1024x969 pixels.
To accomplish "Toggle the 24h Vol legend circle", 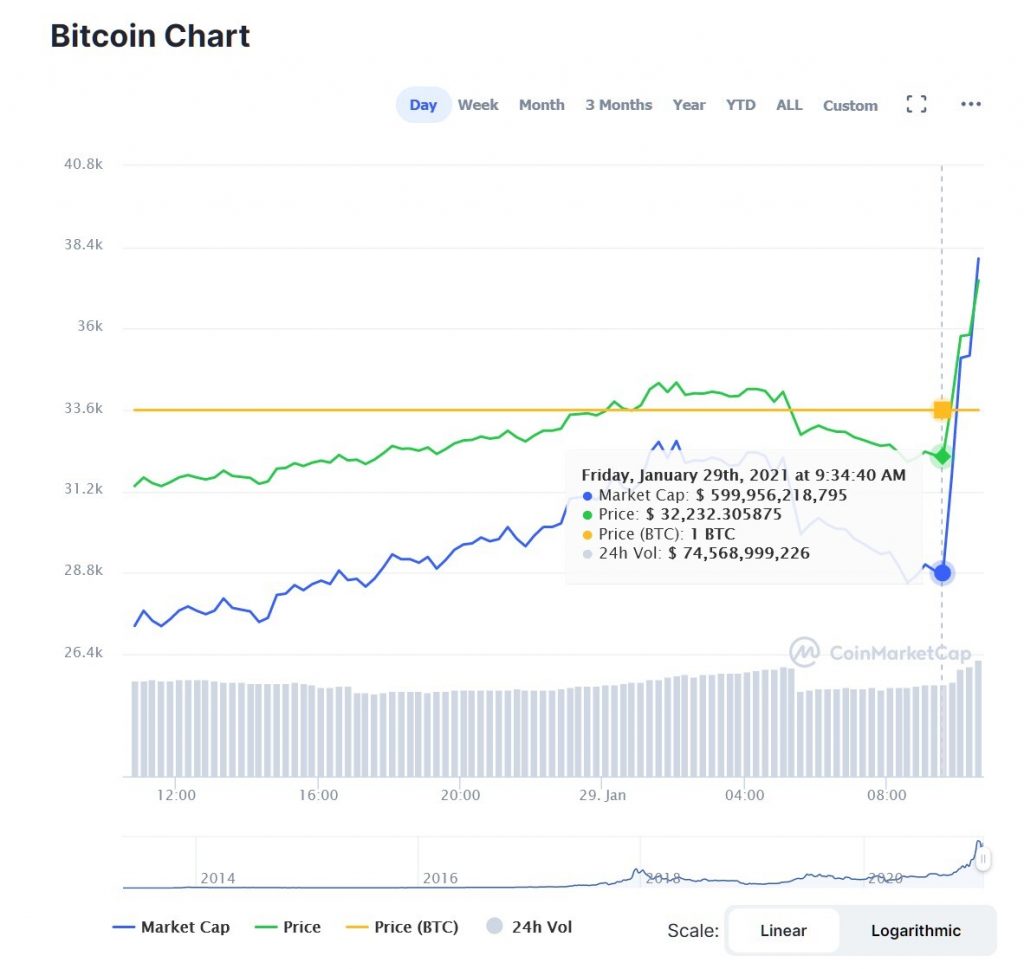I will [x=494, y=927].
